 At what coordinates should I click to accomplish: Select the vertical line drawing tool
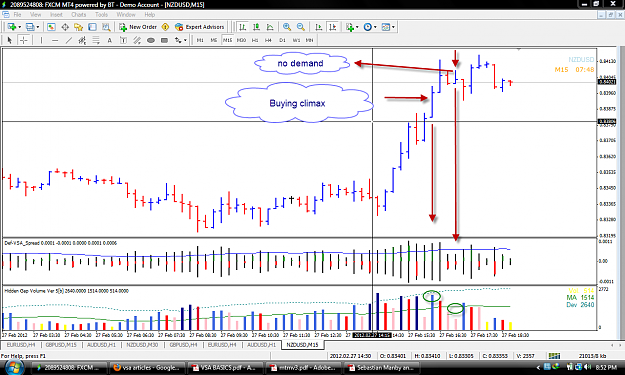point(41,40)
